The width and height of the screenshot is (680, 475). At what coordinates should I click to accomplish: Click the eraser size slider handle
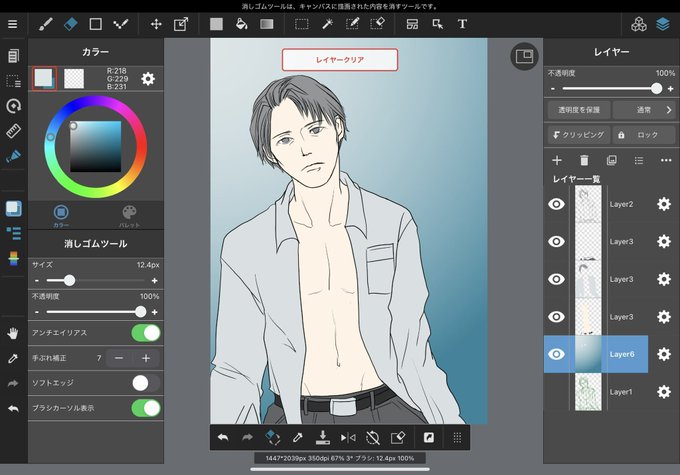pos(69,281)
